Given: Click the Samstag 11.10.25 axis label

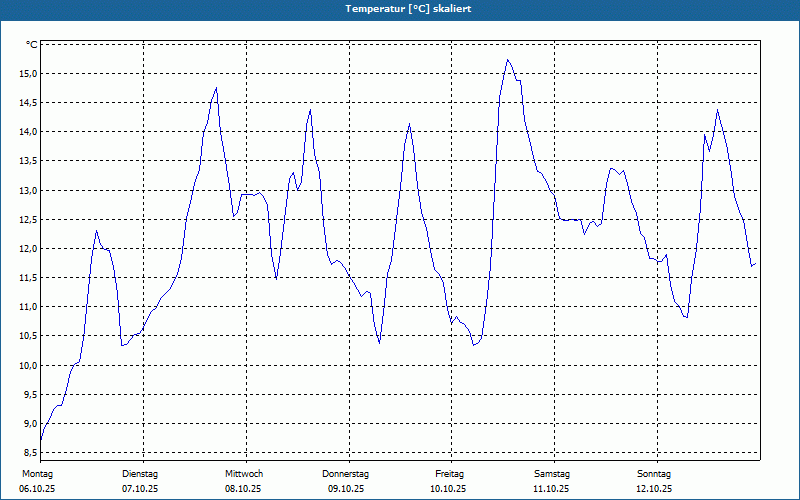Looking at the screenshot, I should point(552,481).
